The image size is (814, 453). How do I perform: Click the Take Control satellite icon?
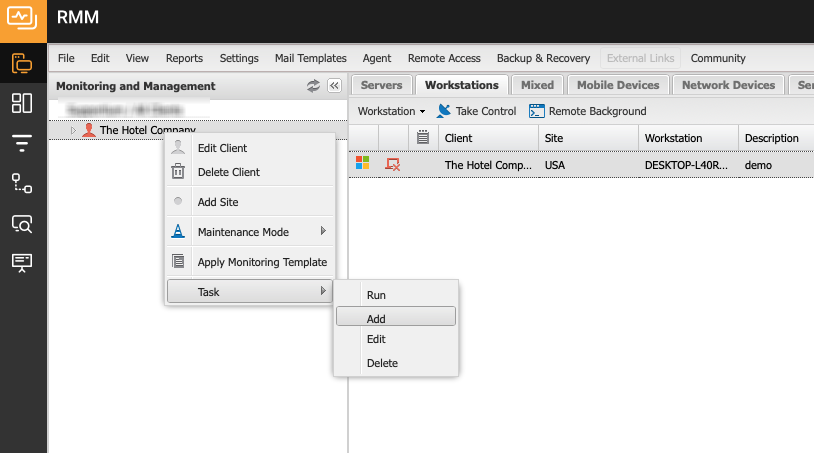click(444, 111)
